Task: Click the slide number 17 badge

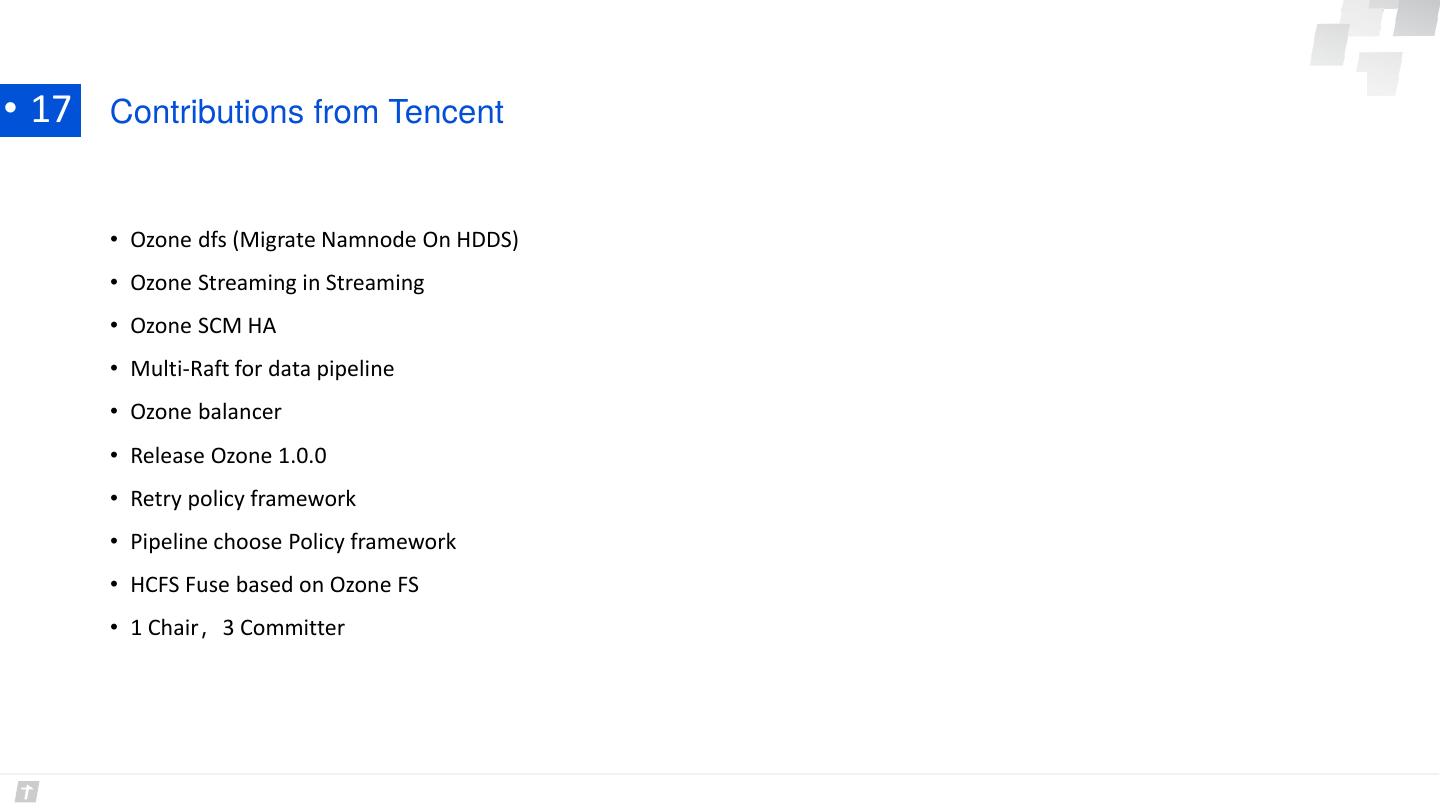Action: 40,110
